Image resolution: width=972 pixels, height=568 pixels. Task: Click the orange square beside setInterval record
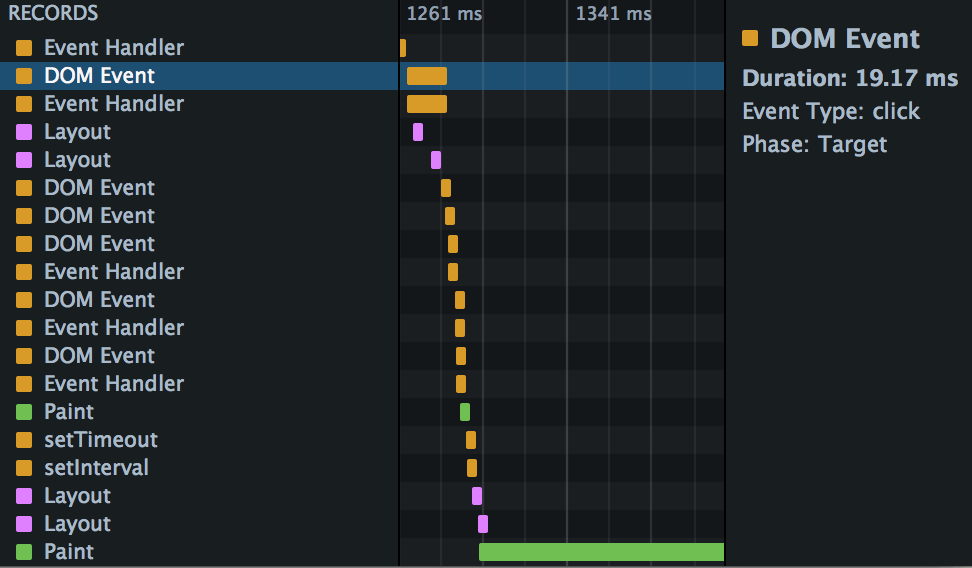[24, 468]
